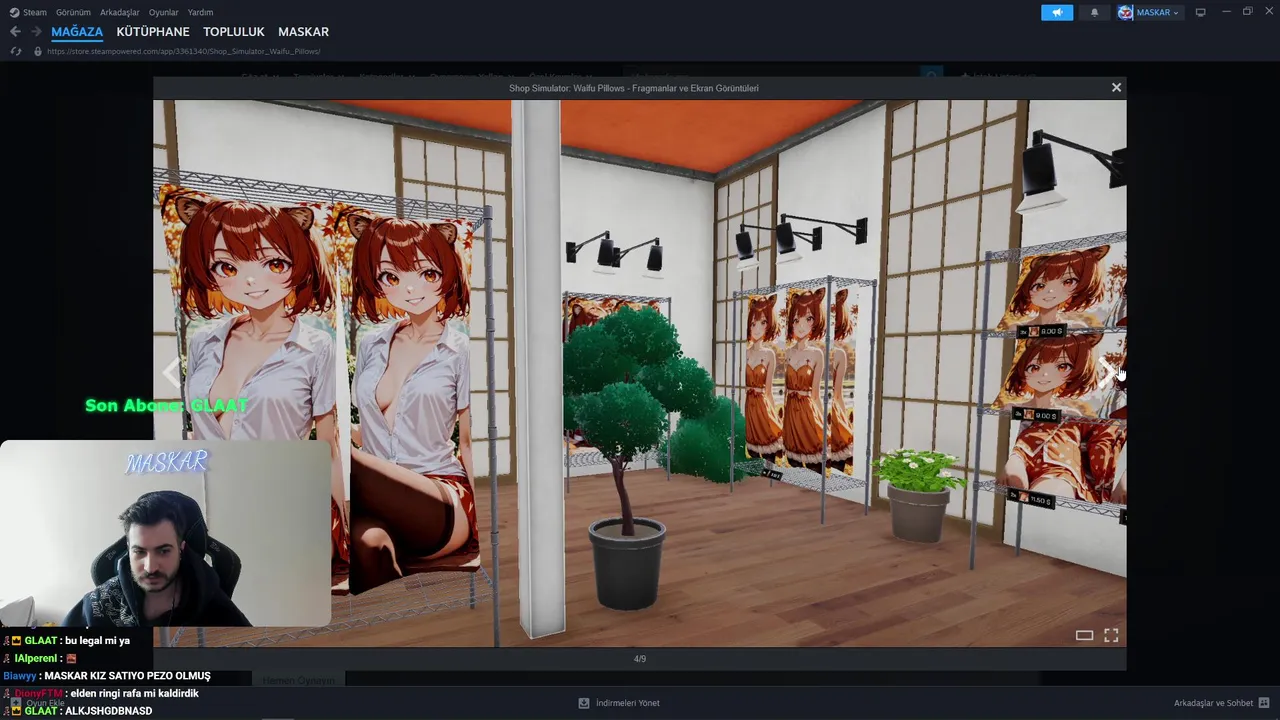Open the Oyunlar menu
The width and height of the screenshot is (1280, 720).
163,12
